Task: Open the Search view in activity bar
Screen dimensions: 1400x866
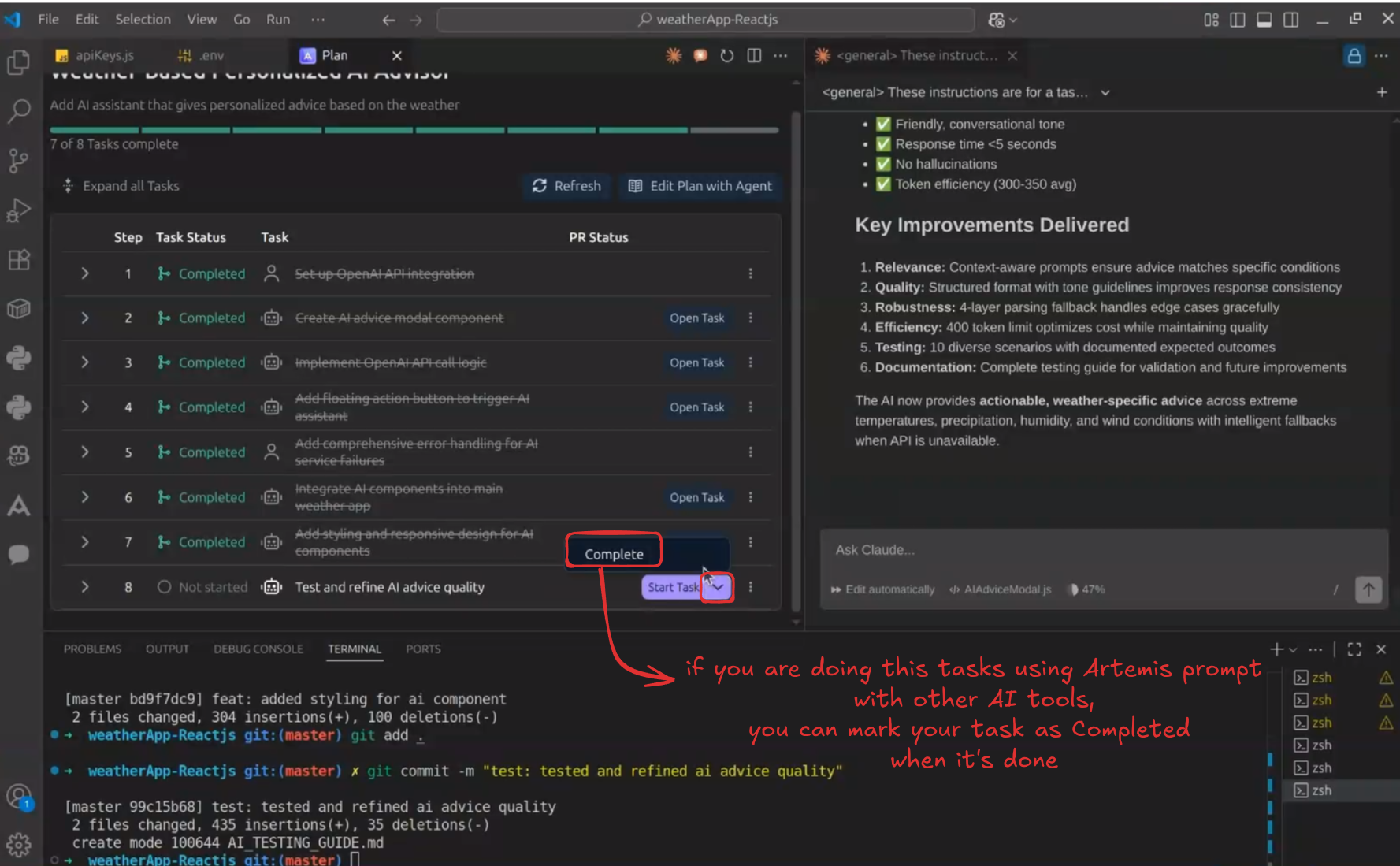Action: [19, 111]
